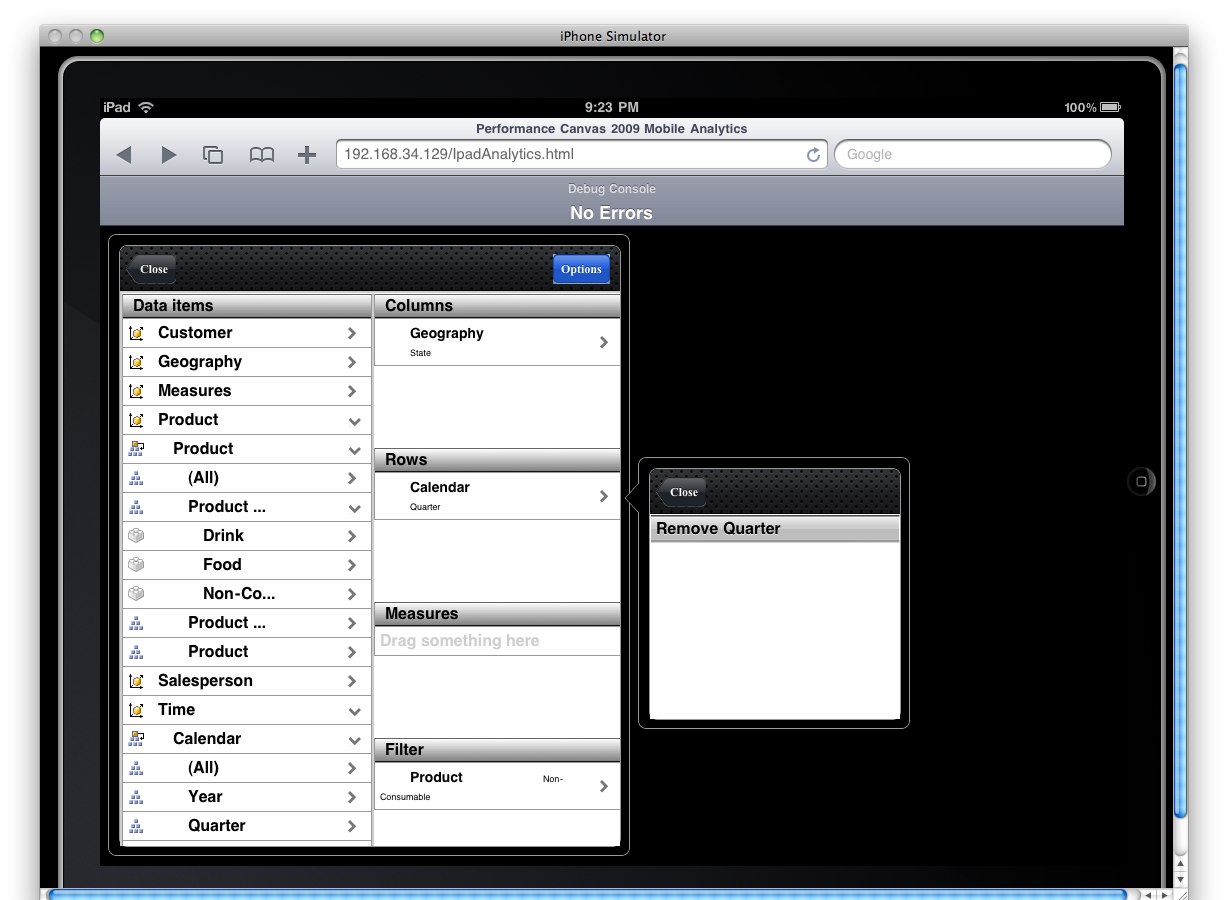Click the Rows section header
Viewport: 1228px width, 900px height.
[x=497, y=460]
